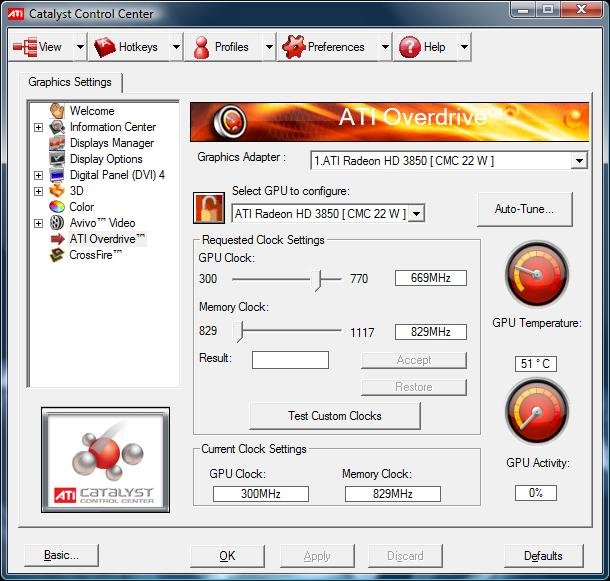Click the 0% GPU Activity readout
Image resolution: width=610 pixels, height=581 pixels.
[x=536, y=493]
